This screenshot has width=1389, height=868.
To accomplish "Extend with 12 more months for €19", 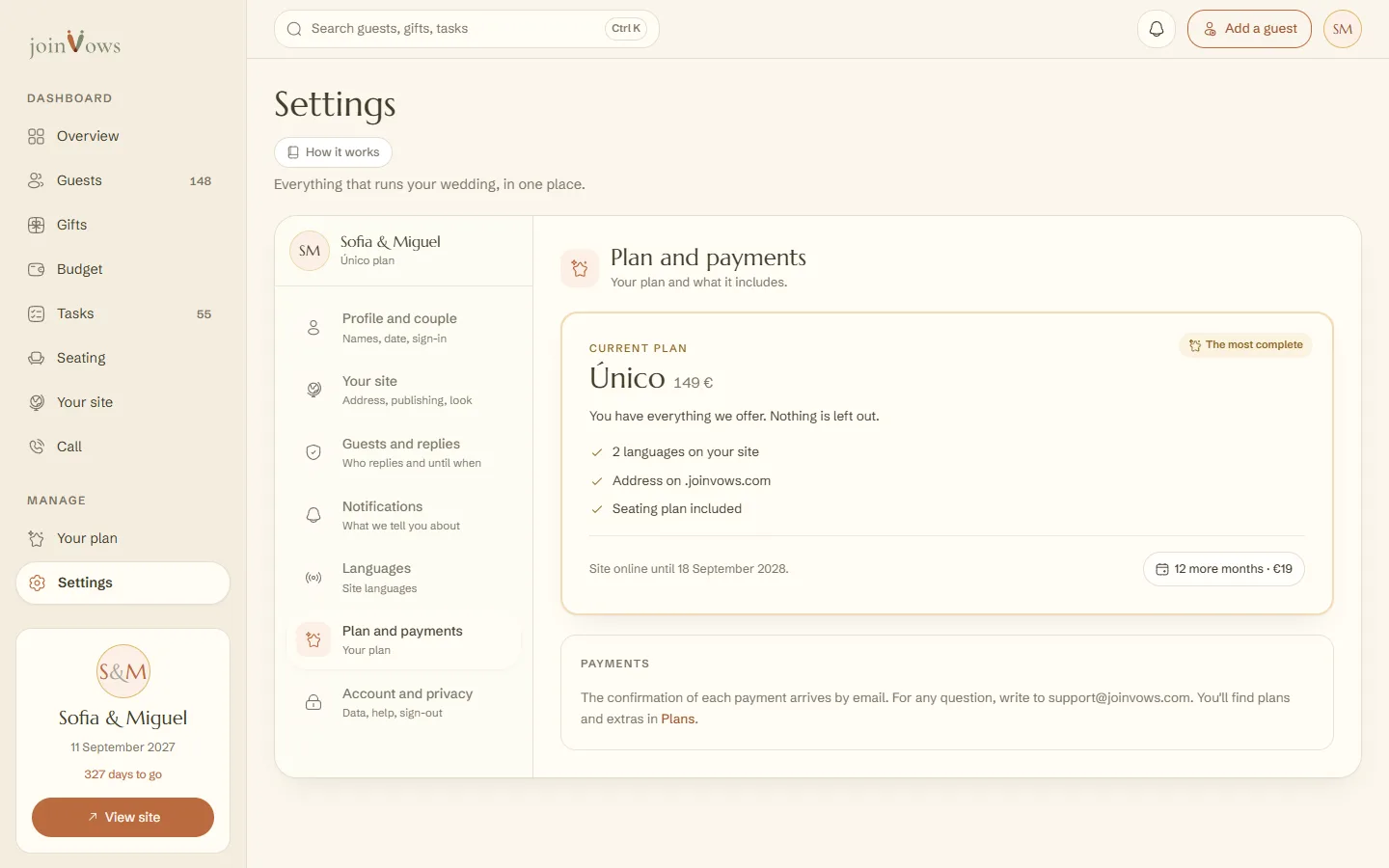I will pos(1224,569).
